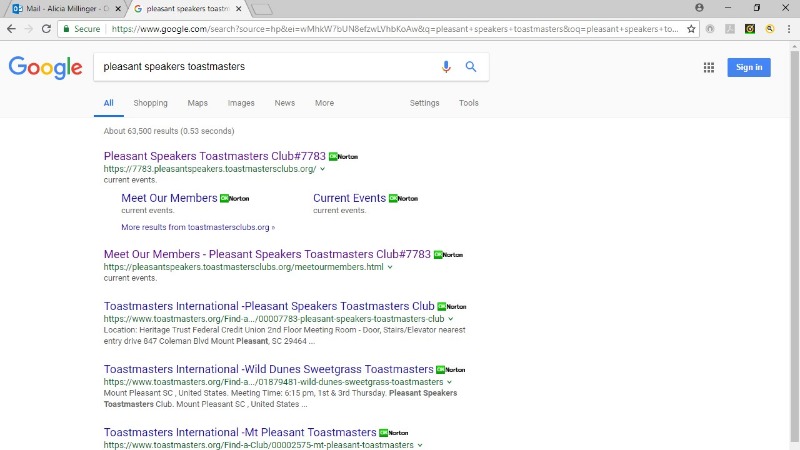Reload the page

point(46,29)
